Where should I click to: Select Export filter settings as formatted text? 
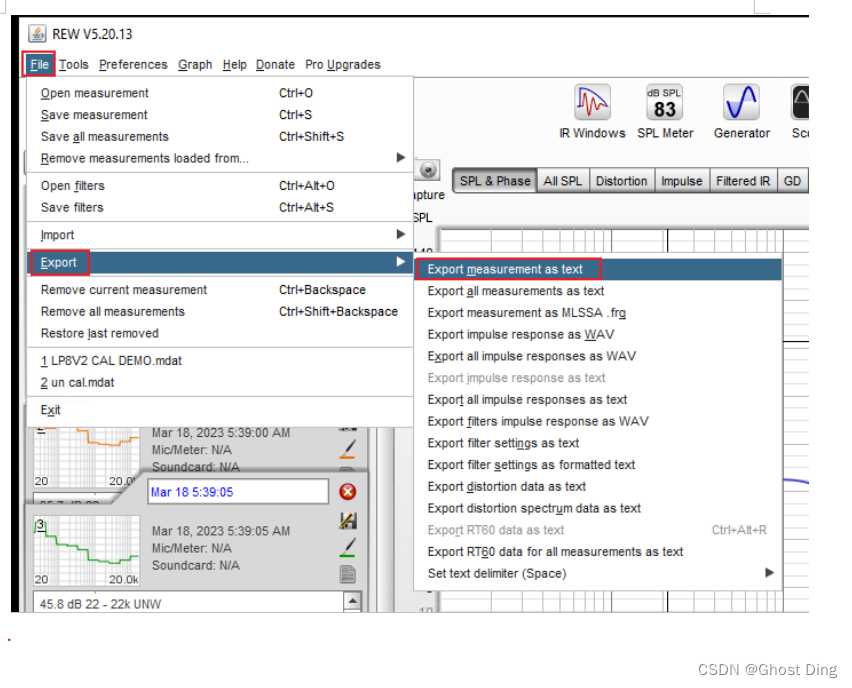(x=598, y=465)
